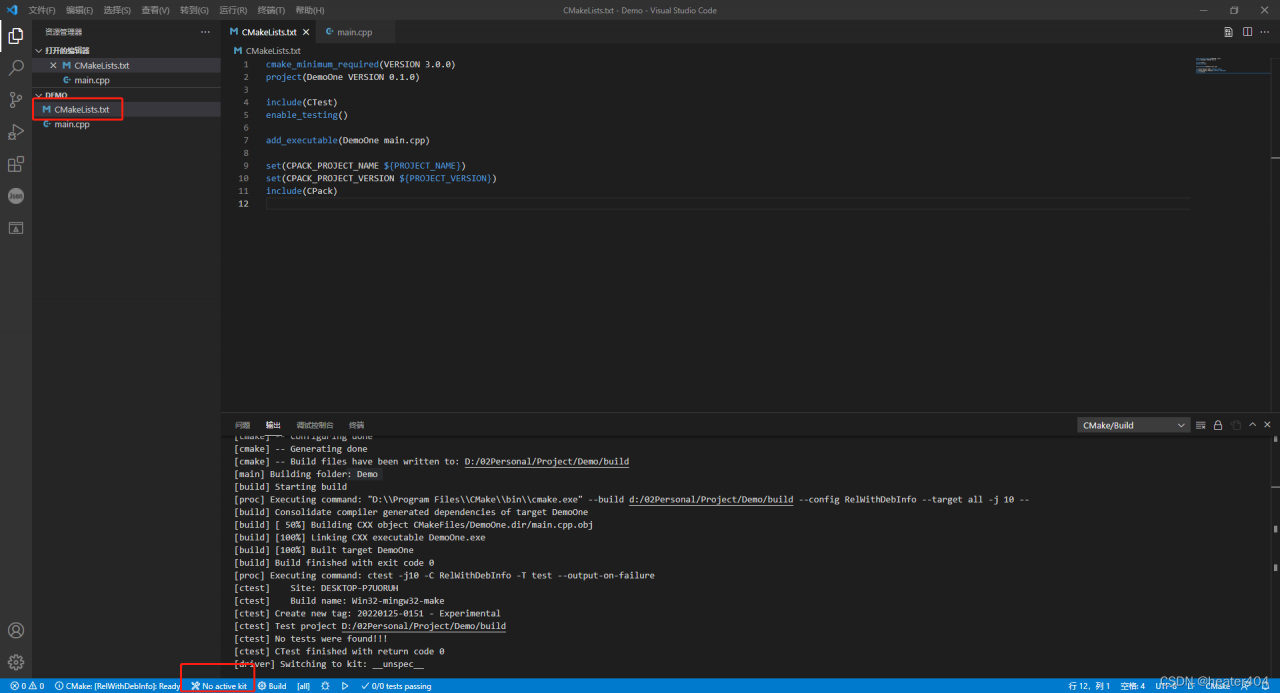The height and width of the screenshot is (693, 1280).
Task: Open the Extensions view
Action: pyautogui.click(x=16, y=164)
